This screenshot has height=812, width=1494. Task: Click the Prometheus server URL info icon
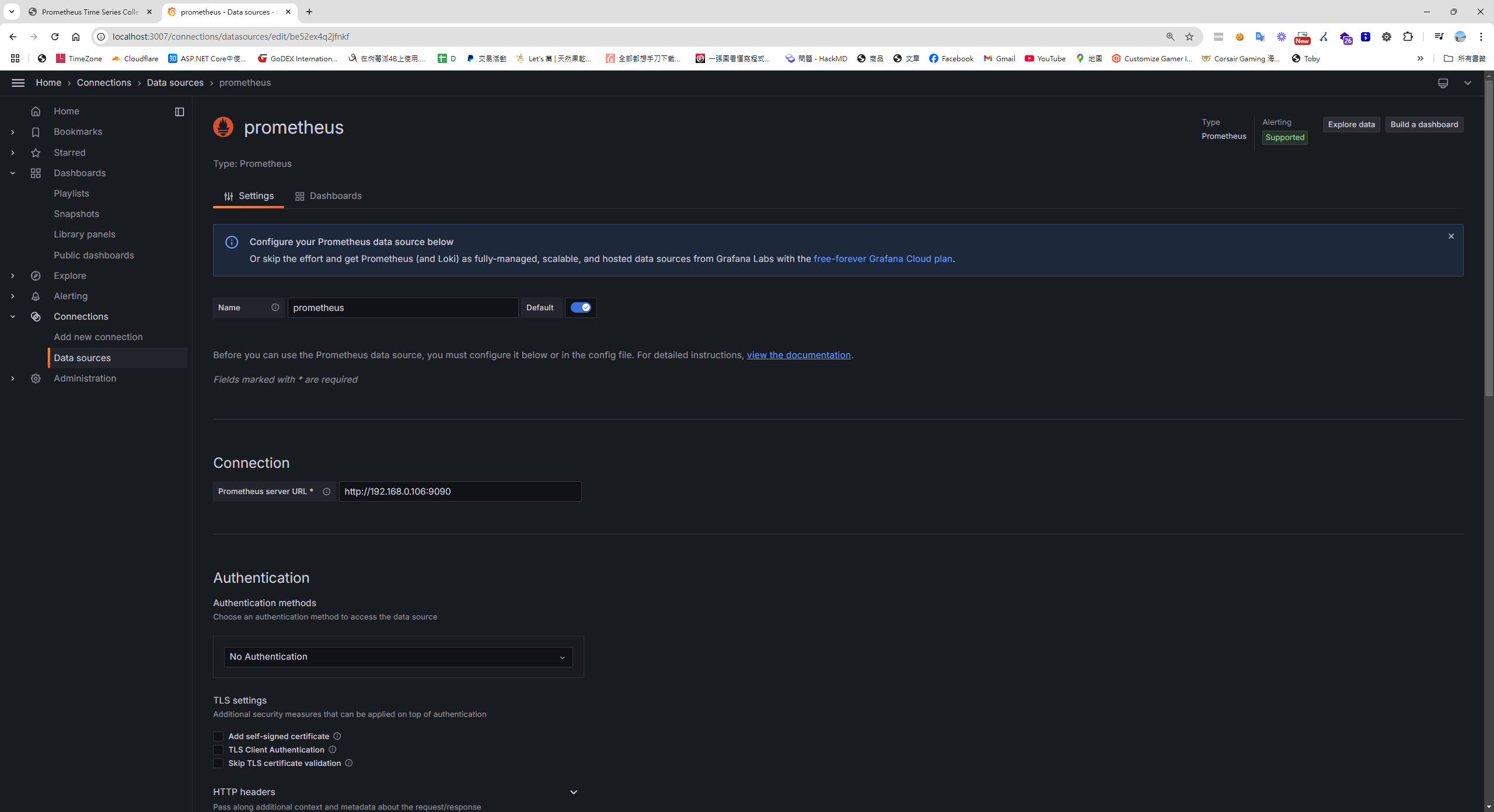326,491
